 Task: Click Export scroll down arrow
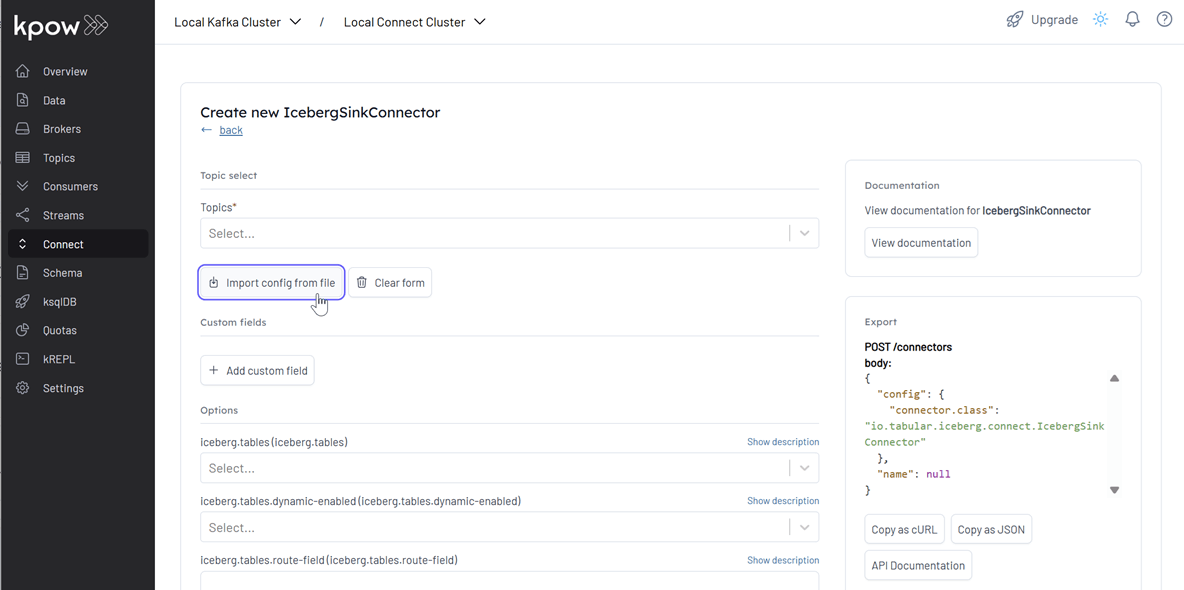pyautogui.click(x=1114, y=490)
